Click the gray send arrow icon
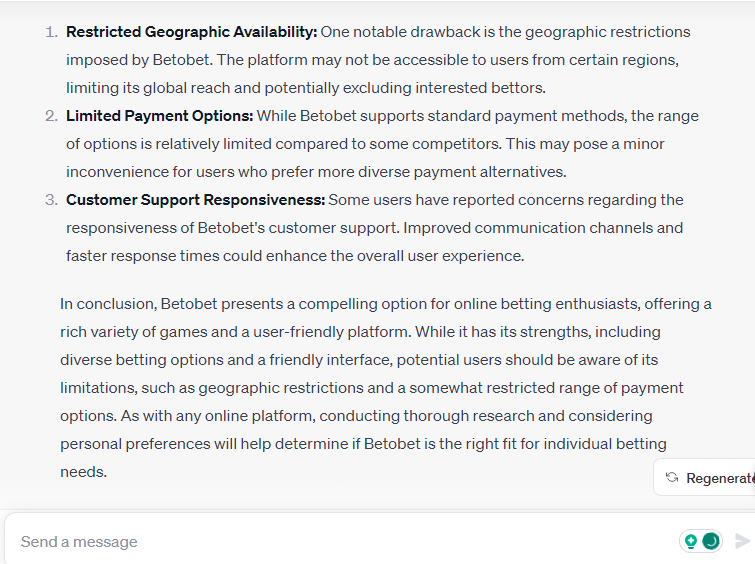The width and height of the screenshot is (755, 564). point(742,541)
